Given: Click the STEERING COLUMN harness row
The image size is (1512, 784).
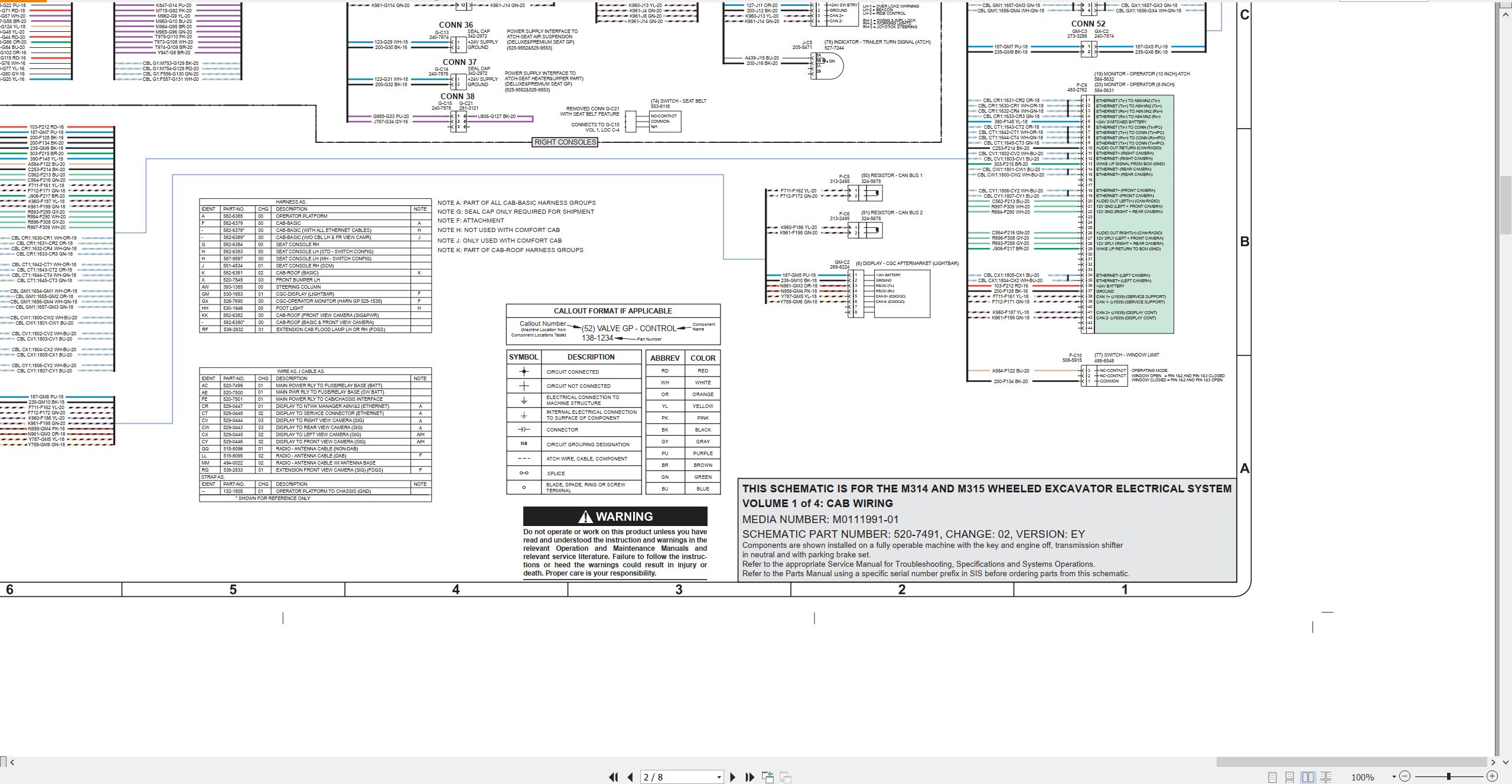Looking at the screenshot, I should pos(315,287).
